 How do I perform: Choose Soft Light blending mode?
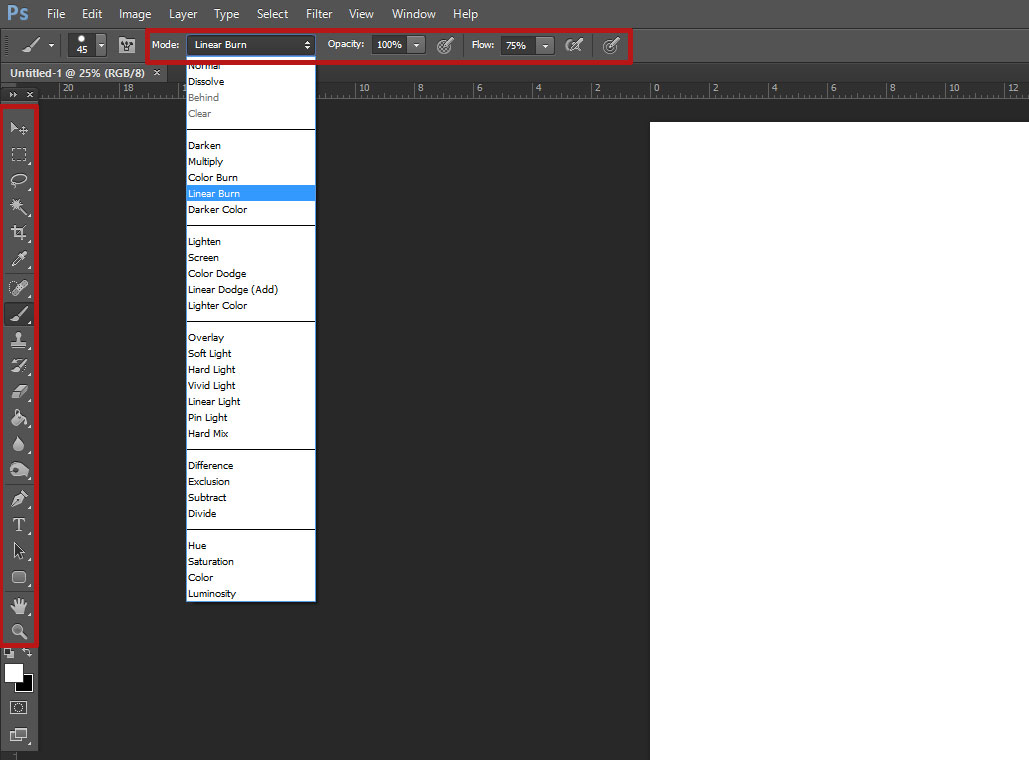coord(251,353)
